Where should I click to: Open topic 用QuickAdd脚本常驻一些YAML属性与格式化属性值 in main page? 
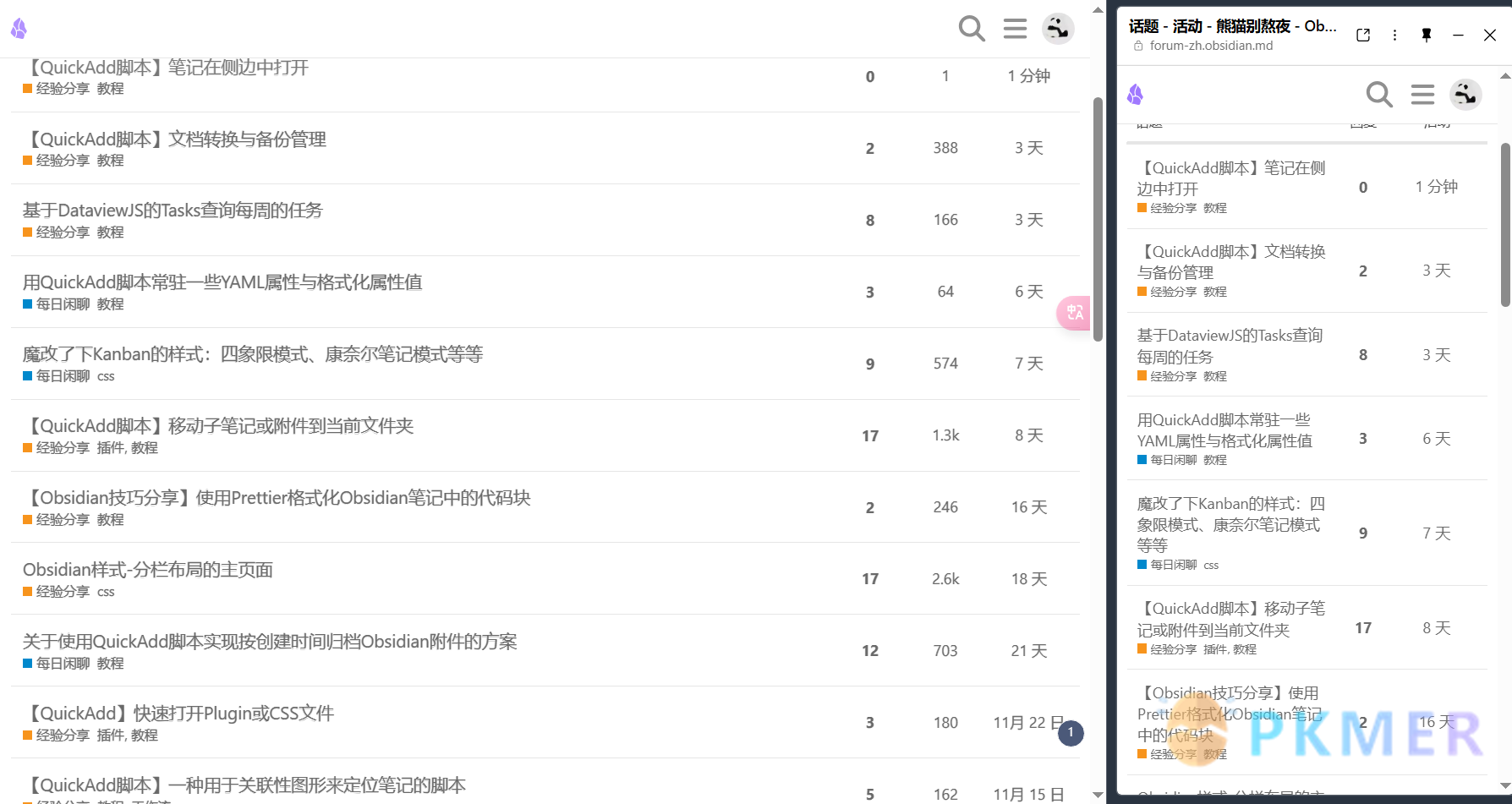[x=222, y=282]
